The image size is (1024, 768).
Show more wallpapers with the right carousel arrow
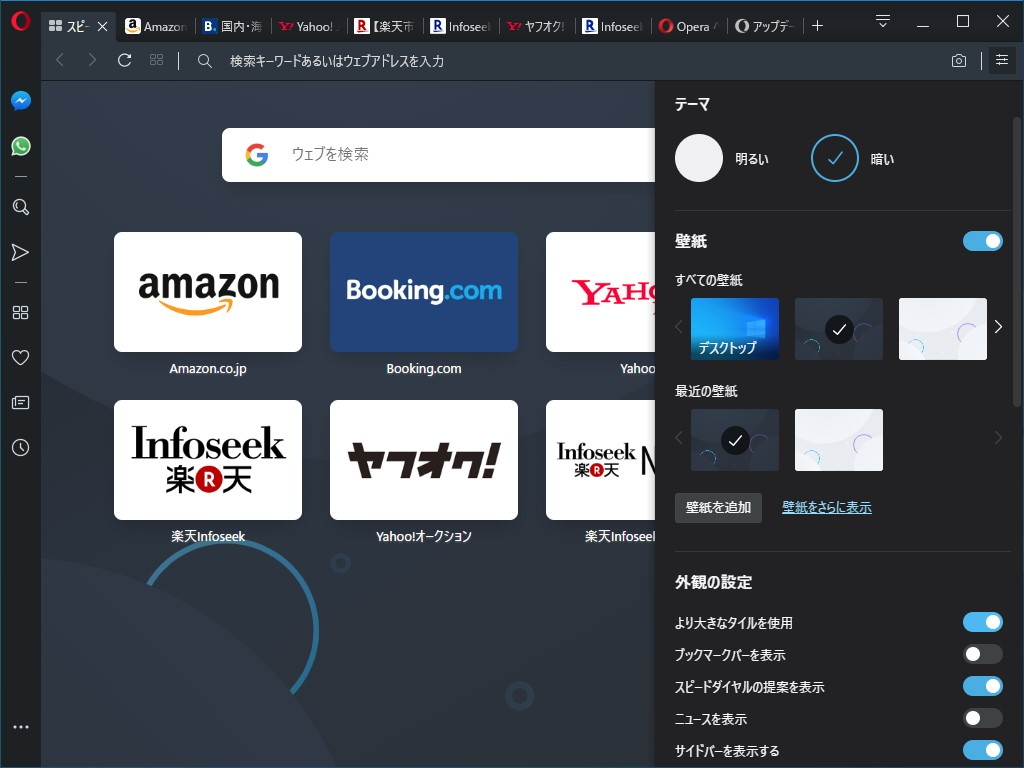coord(997,326)
